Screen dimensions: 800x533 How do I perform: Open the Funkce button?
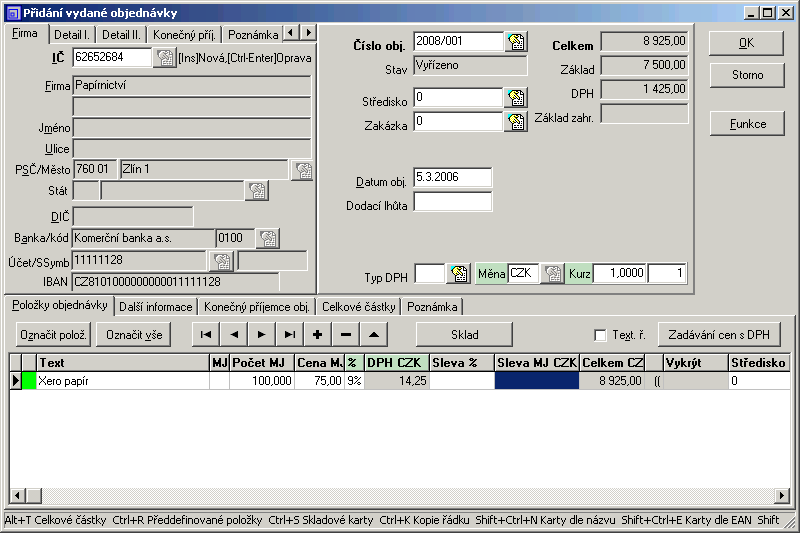click(747, 123)
